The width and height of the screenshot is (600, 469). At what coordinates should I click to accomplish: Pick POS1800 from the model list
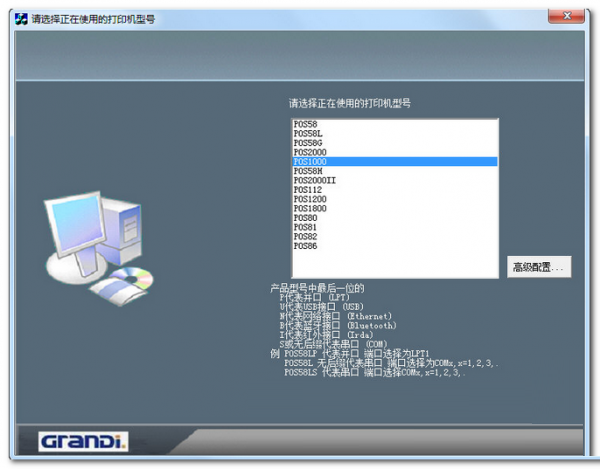[x=310, y=208]
